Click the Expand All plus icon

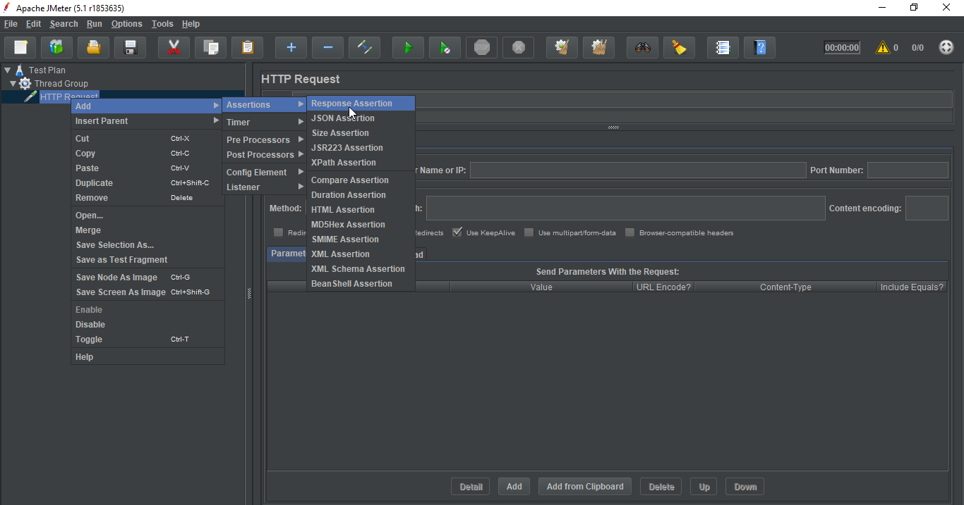click(291, 47)
